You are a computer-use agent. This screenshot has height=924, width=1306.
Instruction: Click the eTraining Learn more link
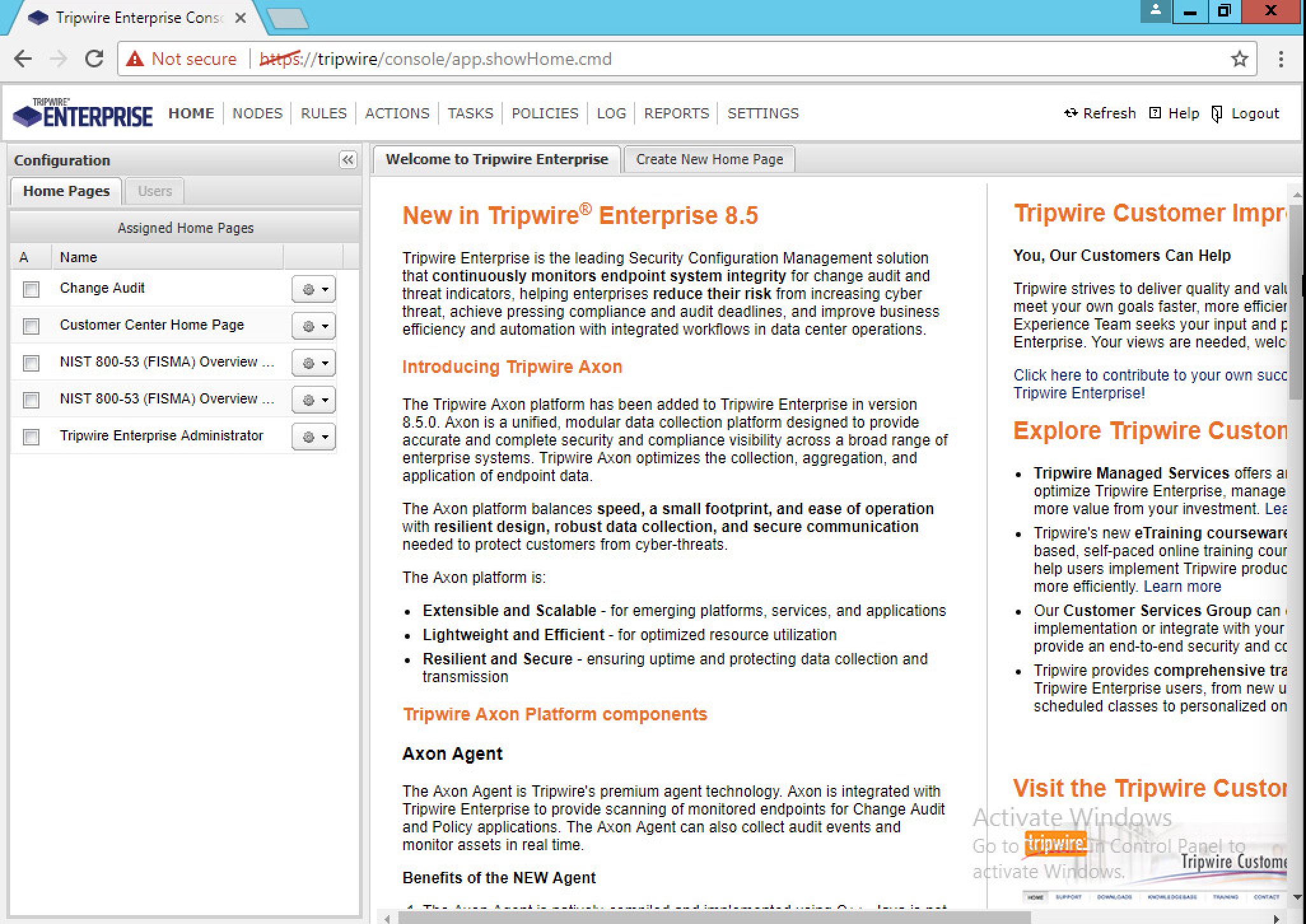1182,587
